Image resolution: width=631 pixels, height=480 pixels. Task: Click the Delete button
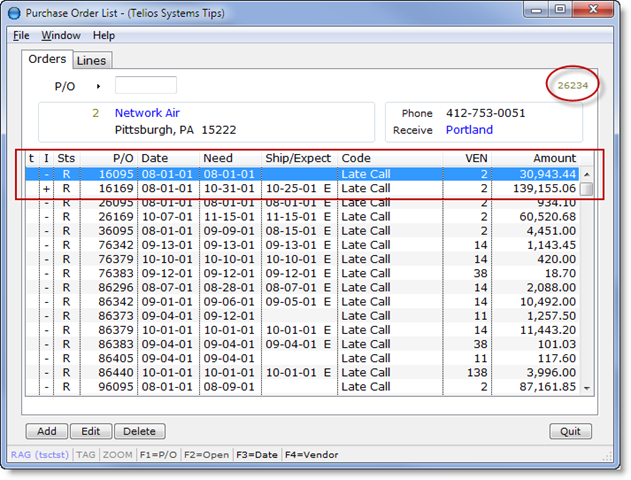[x=139, y=431]
